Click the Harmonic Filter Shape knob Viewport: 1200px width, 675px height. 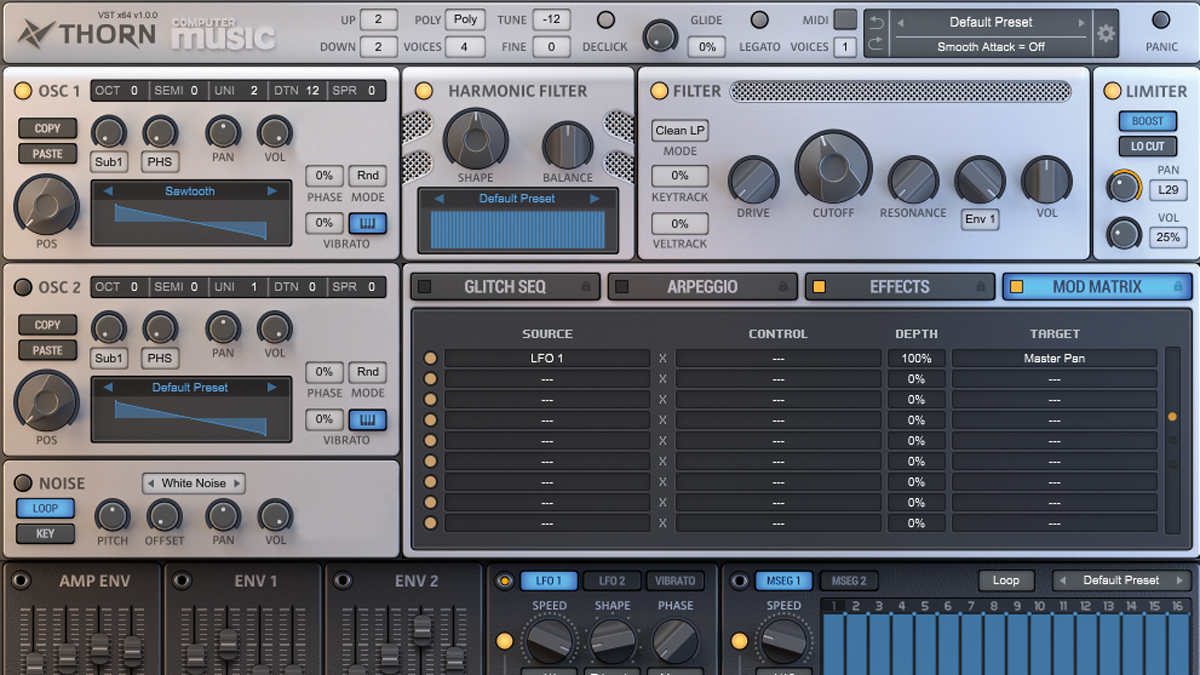475,138
